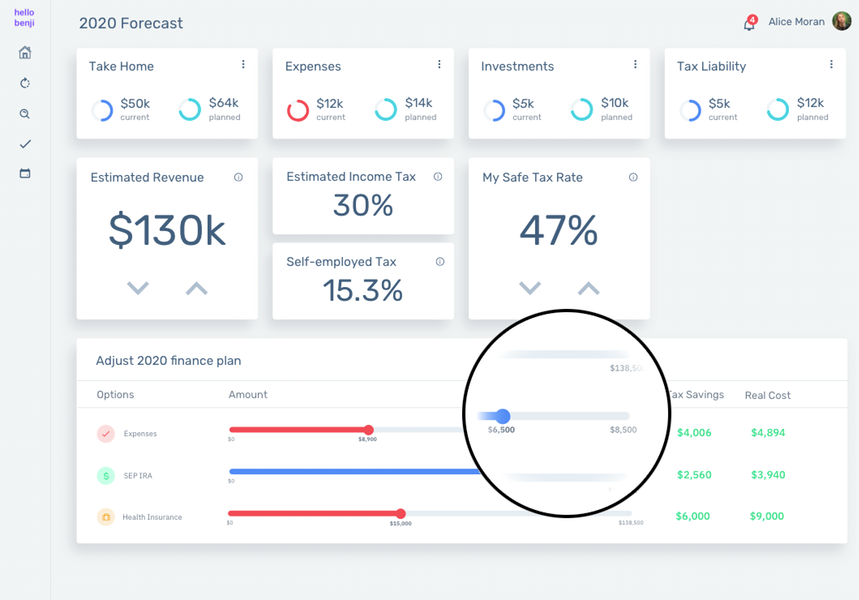Click the hello benji logo

coord(24,18)
